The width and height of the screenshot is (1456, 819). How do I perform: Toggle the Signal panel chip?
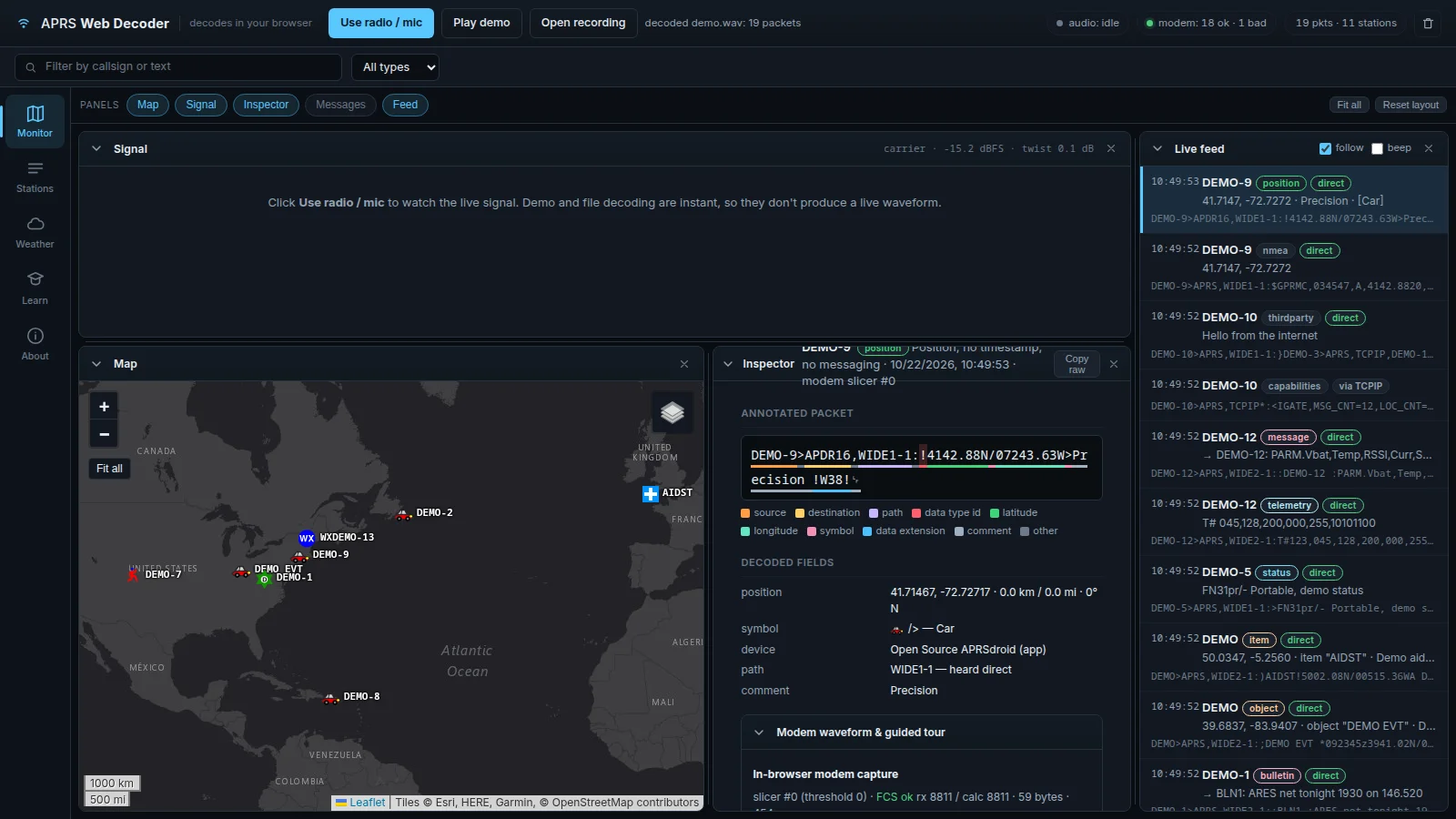[x=201, y=105]
